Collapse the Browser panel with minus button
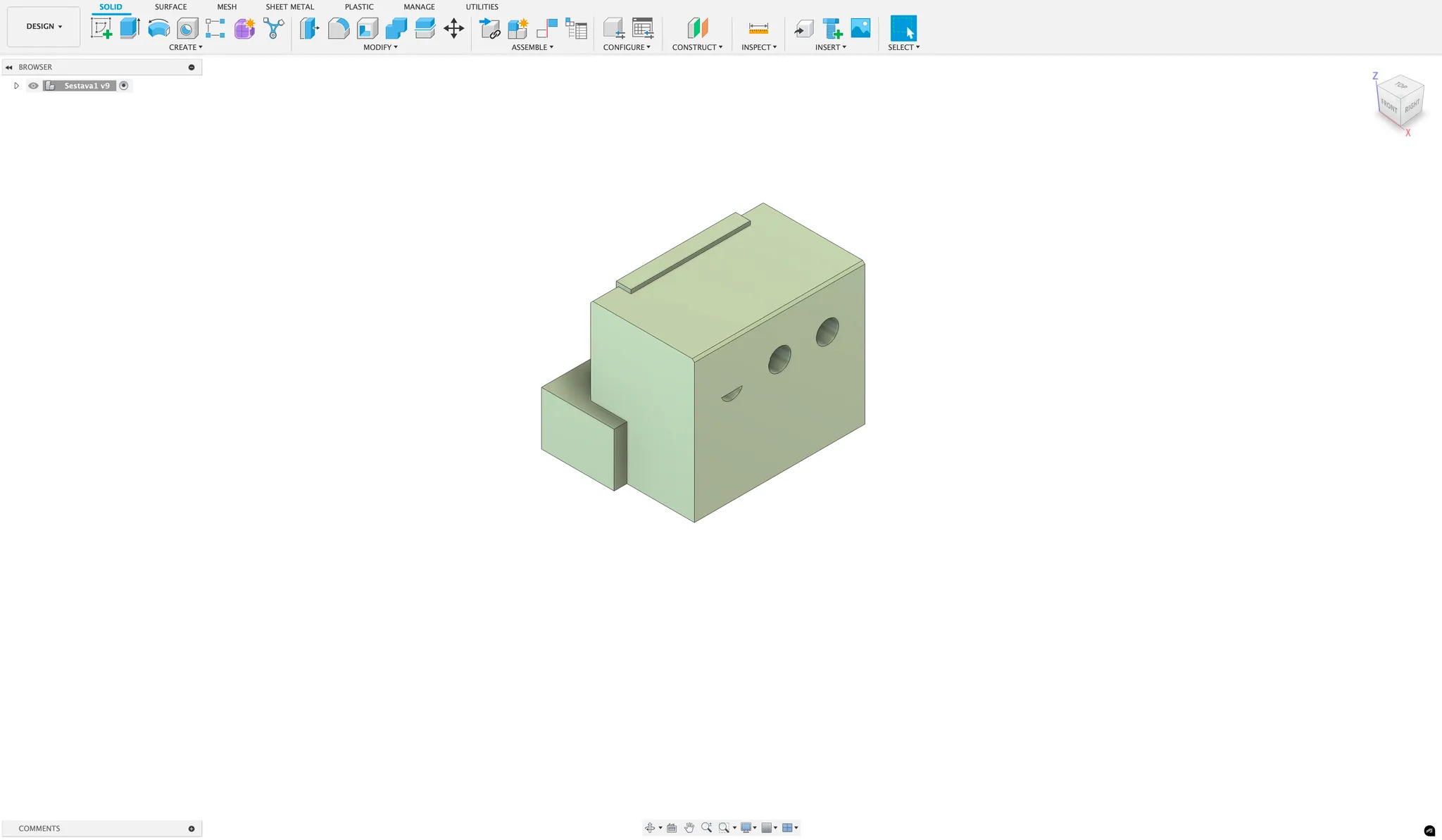This screenshot has height=840, width=1442. 192,68
